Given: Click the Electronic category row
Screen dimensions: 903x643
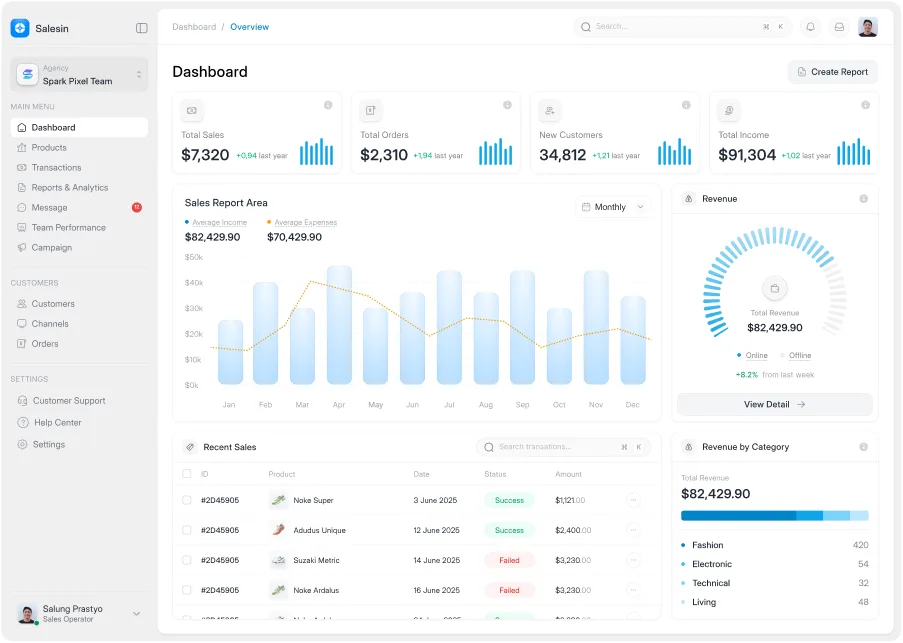Looking at the screenshot, I should point(775,564).
